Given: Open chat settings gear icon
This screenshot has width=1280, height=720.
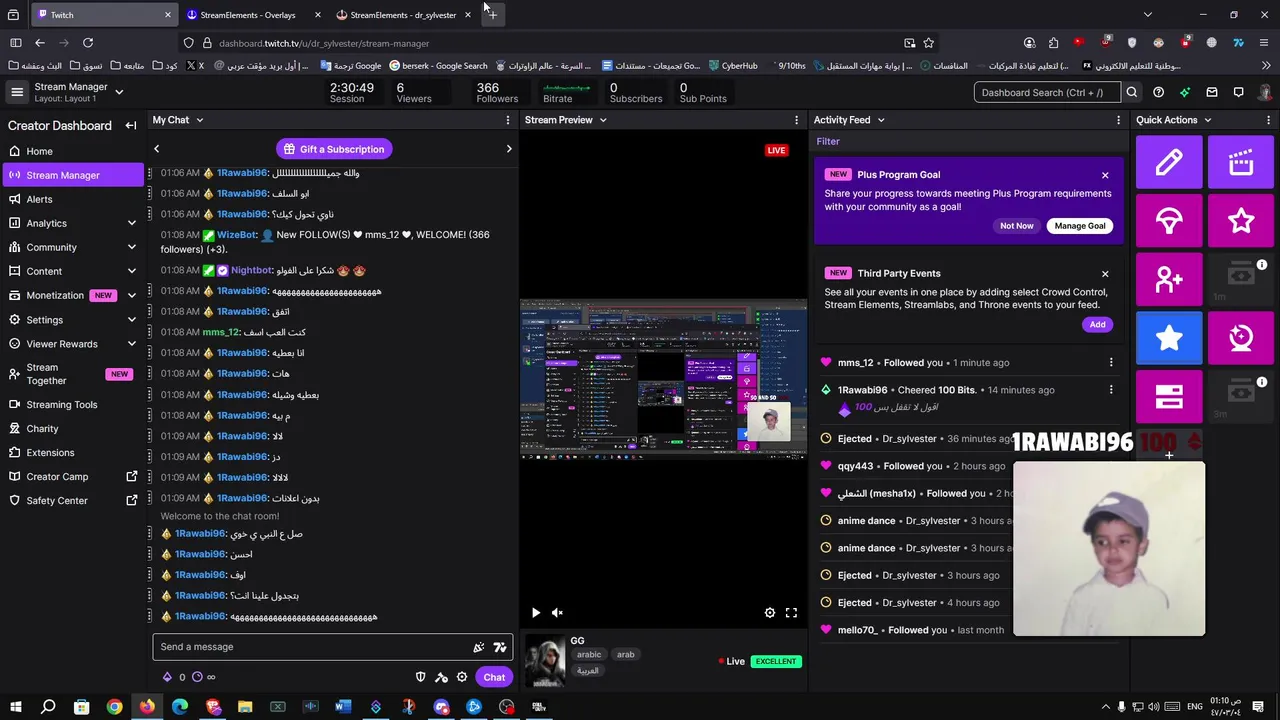Looking at the screenshot, I should click(x=462, y=677).
